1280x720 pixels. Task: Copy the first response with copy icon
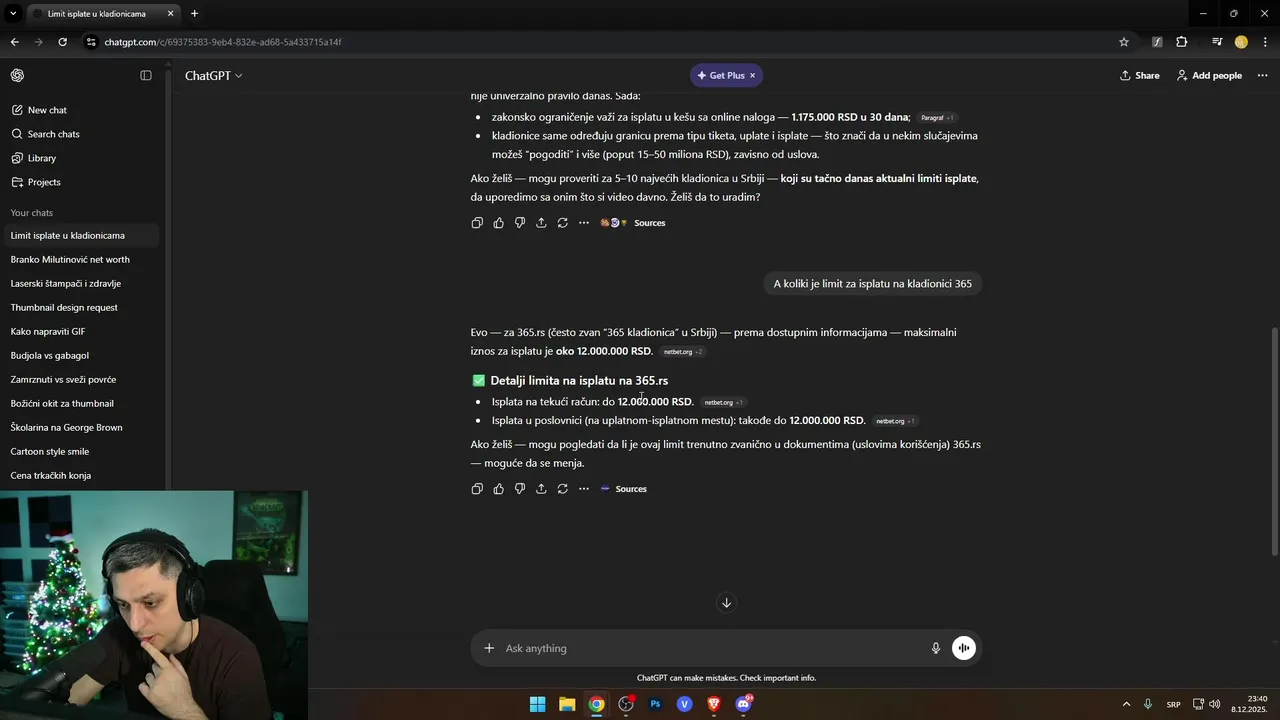click(x=477, y=223)
